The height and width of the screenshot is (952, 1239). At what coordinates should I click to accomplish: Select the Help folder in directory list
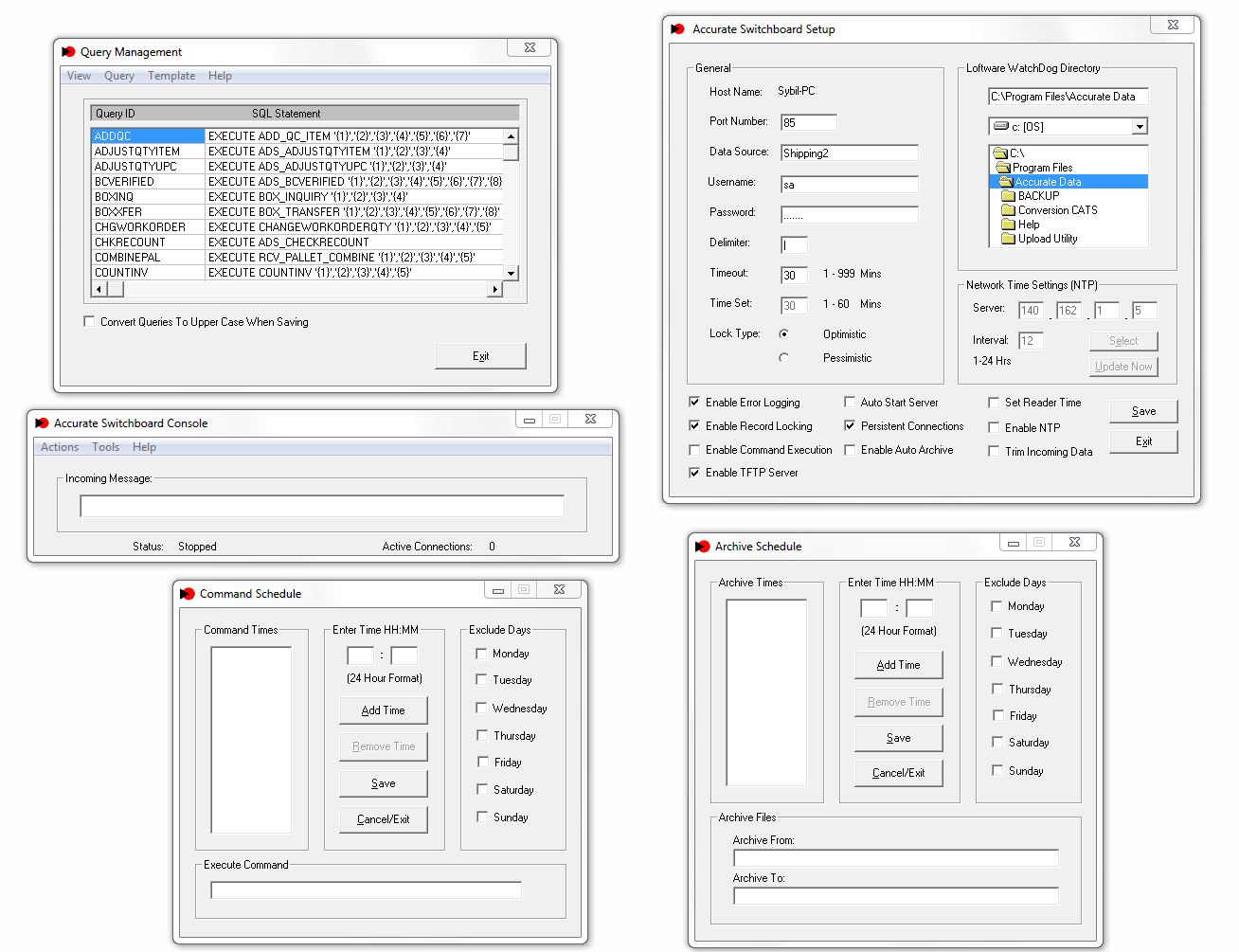point(1021,225)
